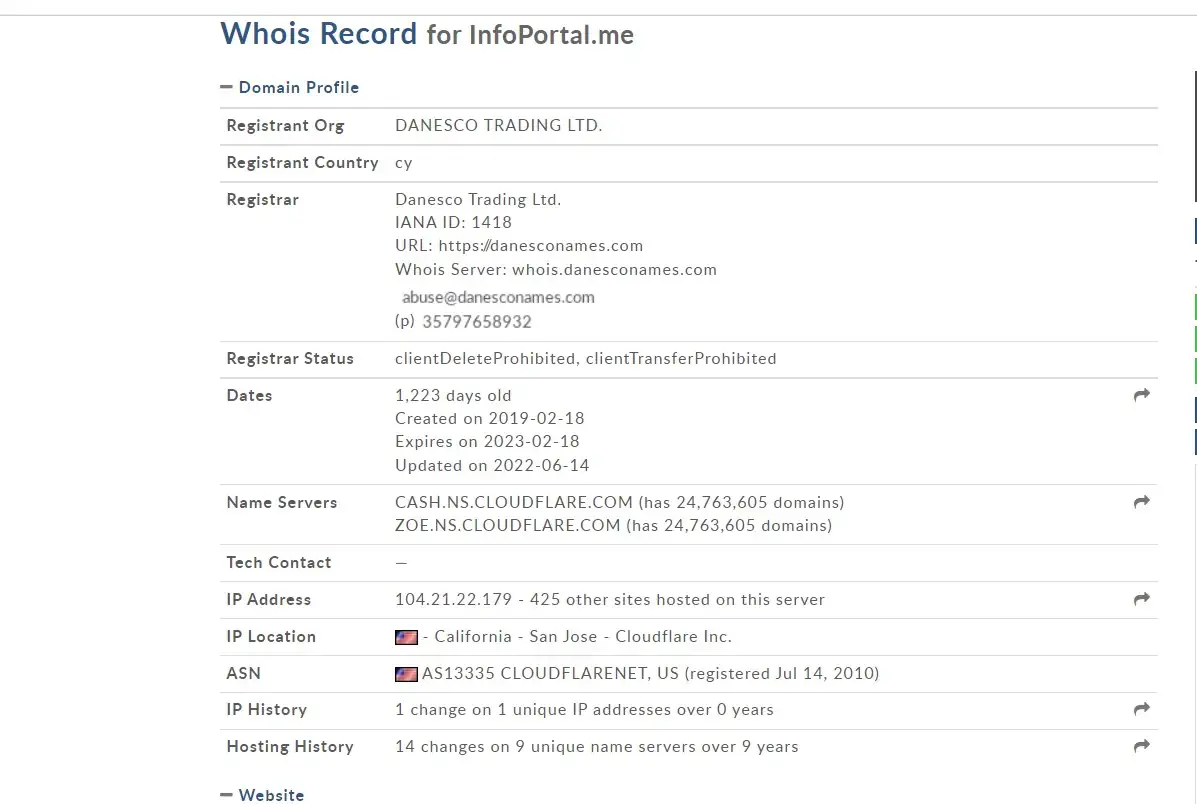Click the IANA ID: 1418 line
Viewport: 1197px width, 804px height.
[453, 222]
